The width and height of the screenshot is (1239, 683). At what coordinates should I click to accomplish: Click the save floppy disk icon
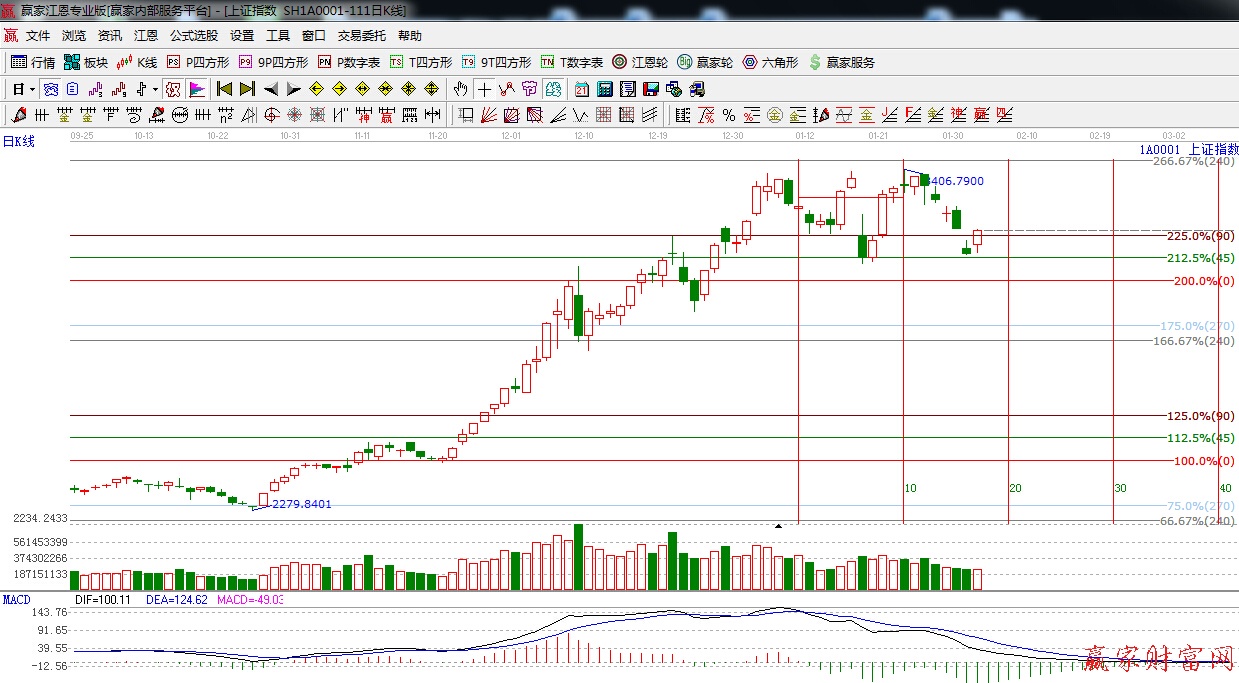pyautogui.click(x=652, y=89)
